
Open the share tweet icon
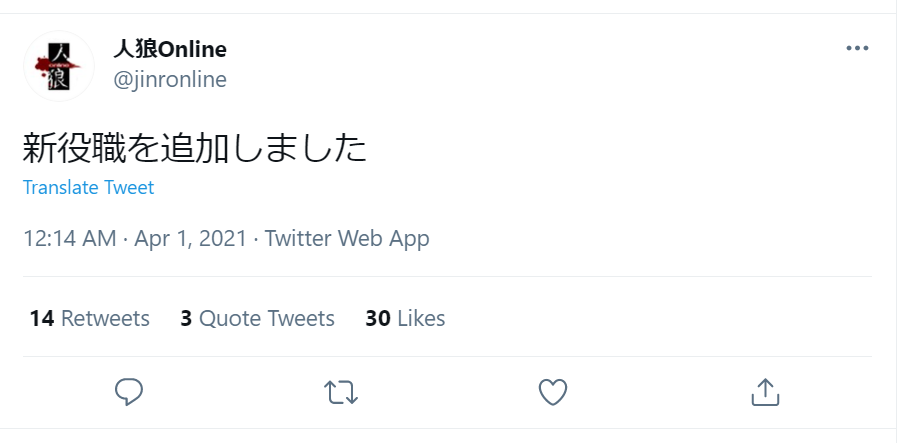(x=764, y=391)
